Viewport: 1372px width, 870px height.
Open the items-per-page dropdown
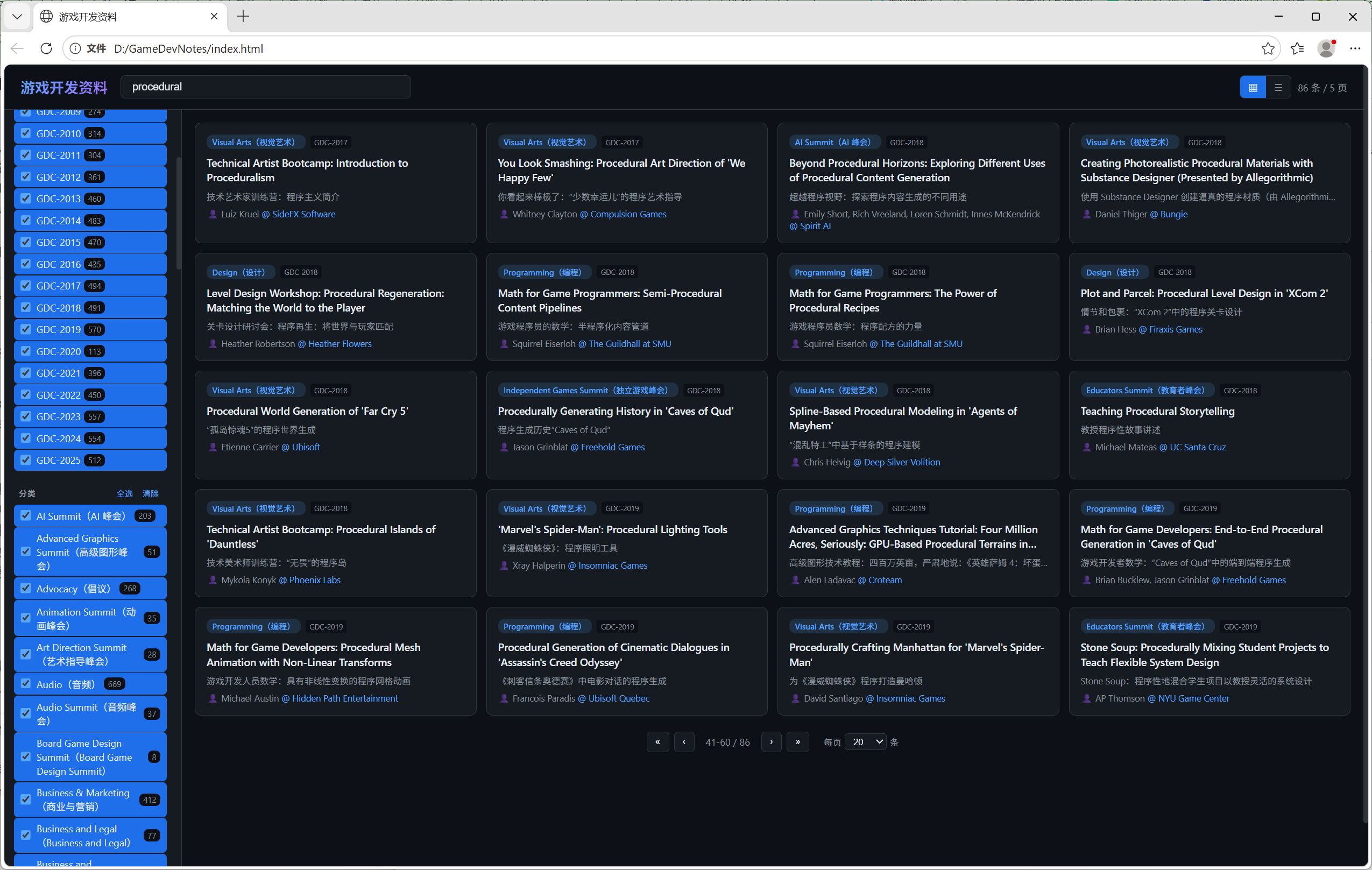pos(865,742)
